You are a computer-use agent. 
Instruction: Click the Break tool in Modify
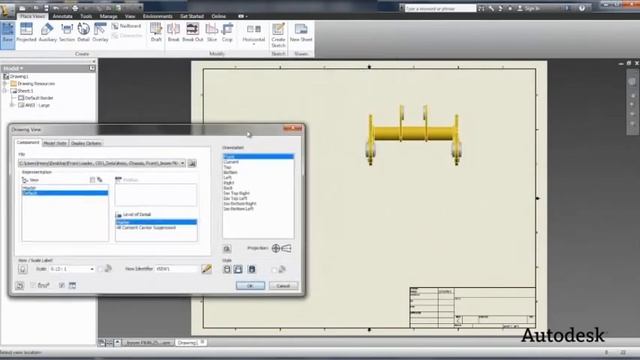173,33
